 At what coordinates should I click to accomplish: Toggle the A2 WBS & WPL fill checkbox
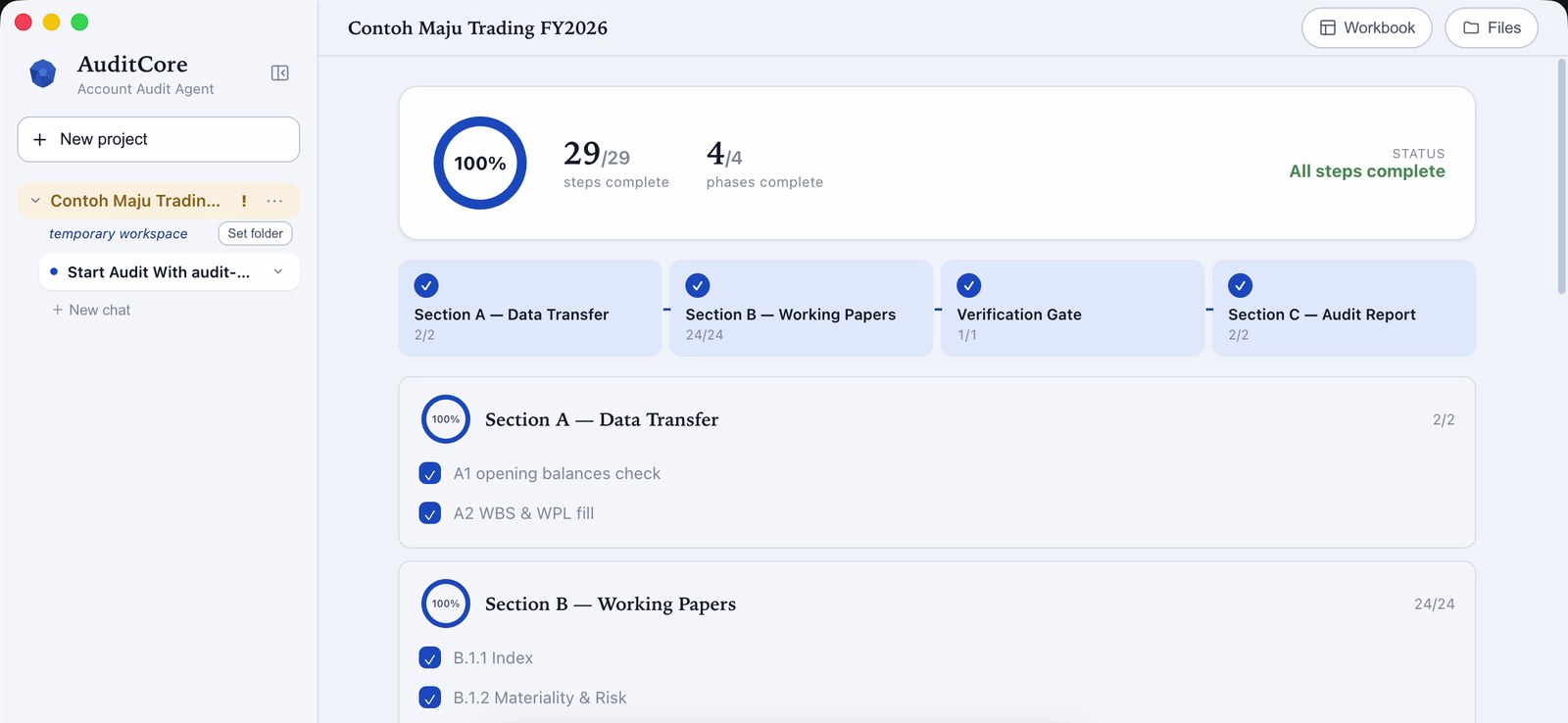(429, 513)
